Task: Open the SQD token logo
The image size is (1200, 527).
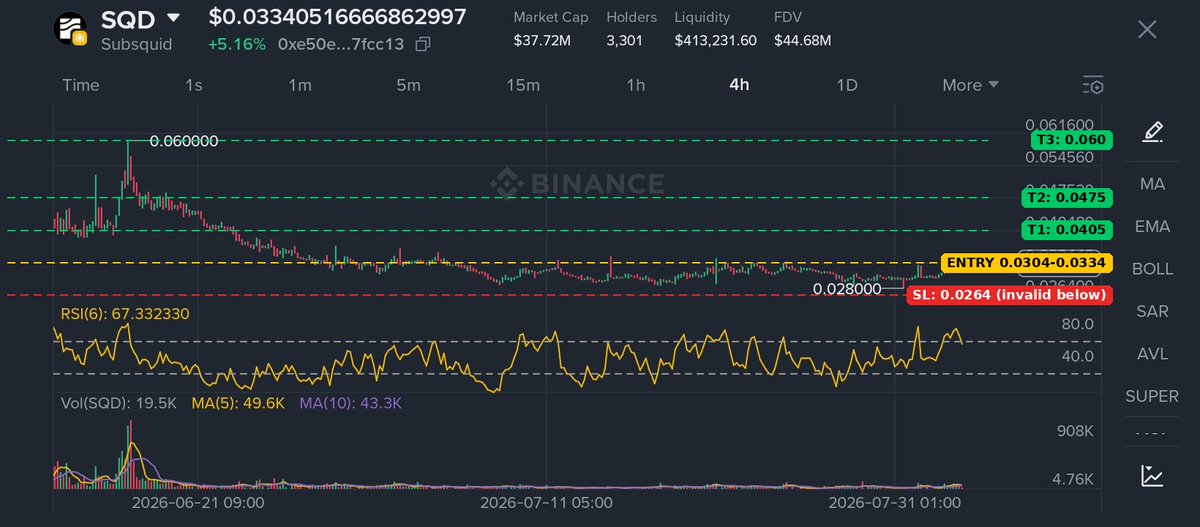Action: [x=70, y=29]
